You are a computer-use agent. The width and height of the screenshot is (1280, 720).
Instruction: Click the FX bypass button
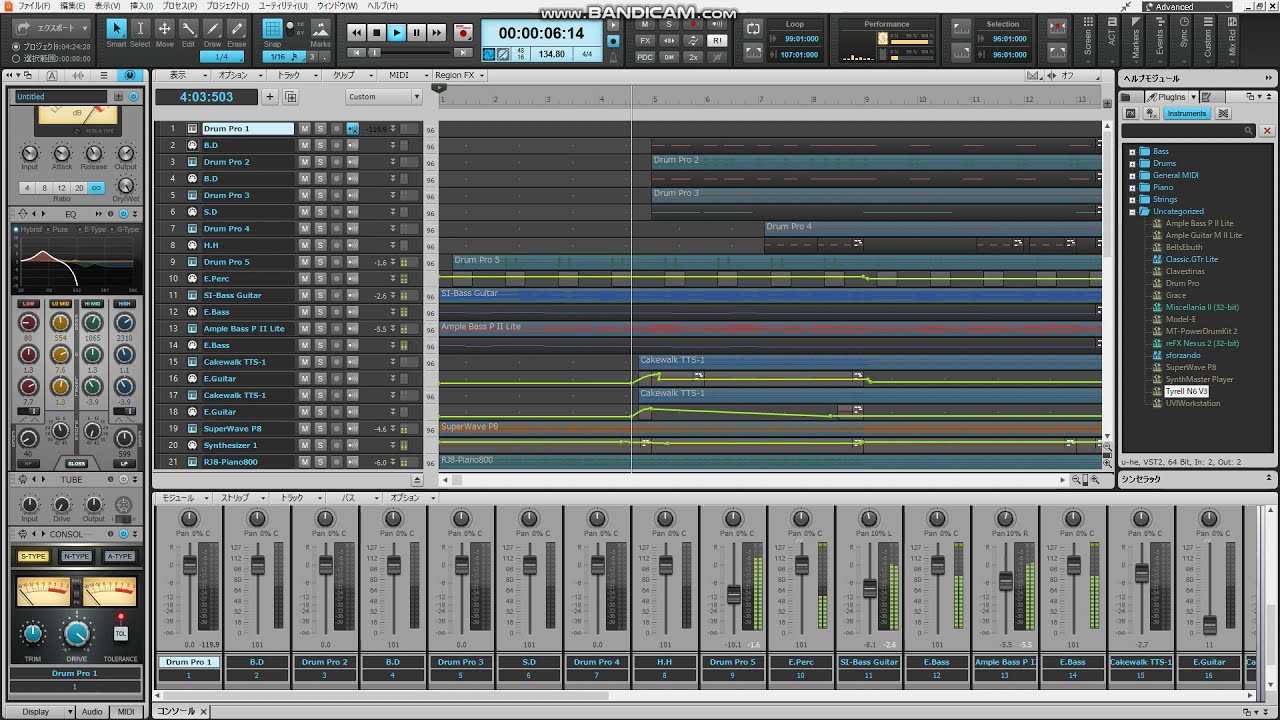click(645, 41)
